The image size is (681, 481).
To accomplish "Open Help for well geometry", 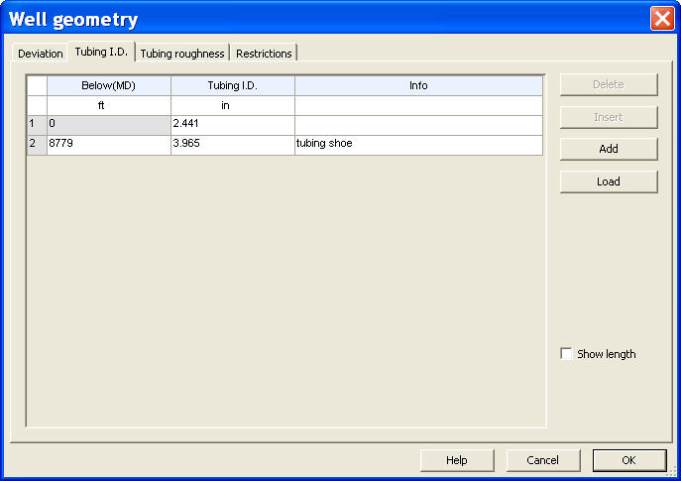I will coord(456,460).
